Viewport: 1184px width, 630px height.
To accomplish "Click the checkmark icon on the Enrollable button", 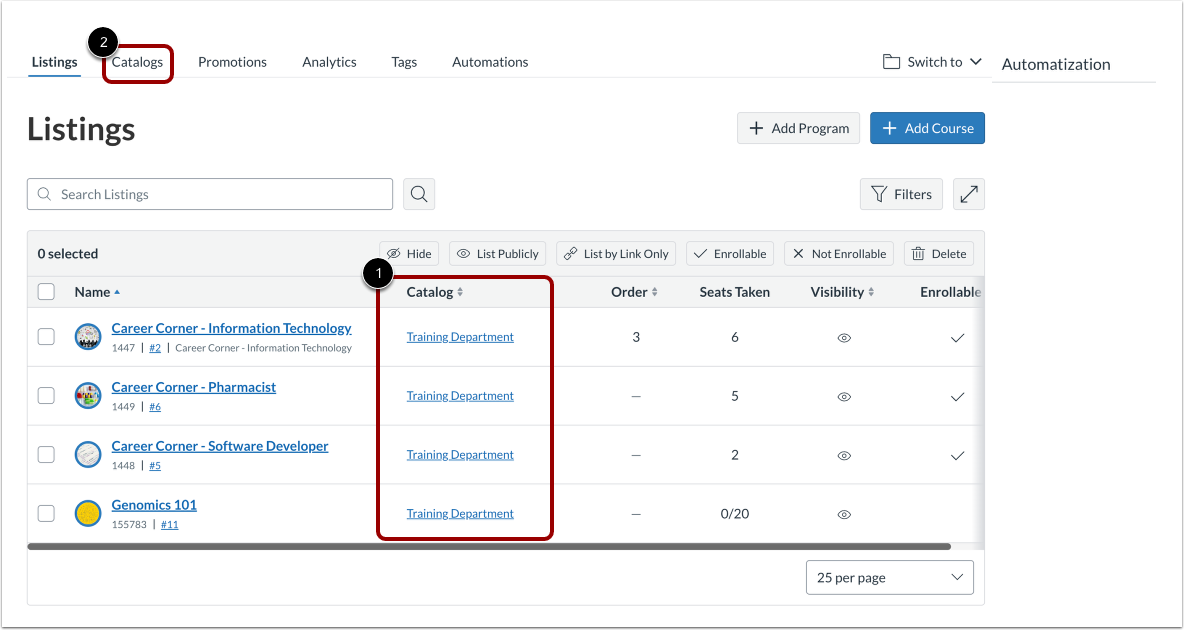I will pyautogui.click(x=702, y=253).
